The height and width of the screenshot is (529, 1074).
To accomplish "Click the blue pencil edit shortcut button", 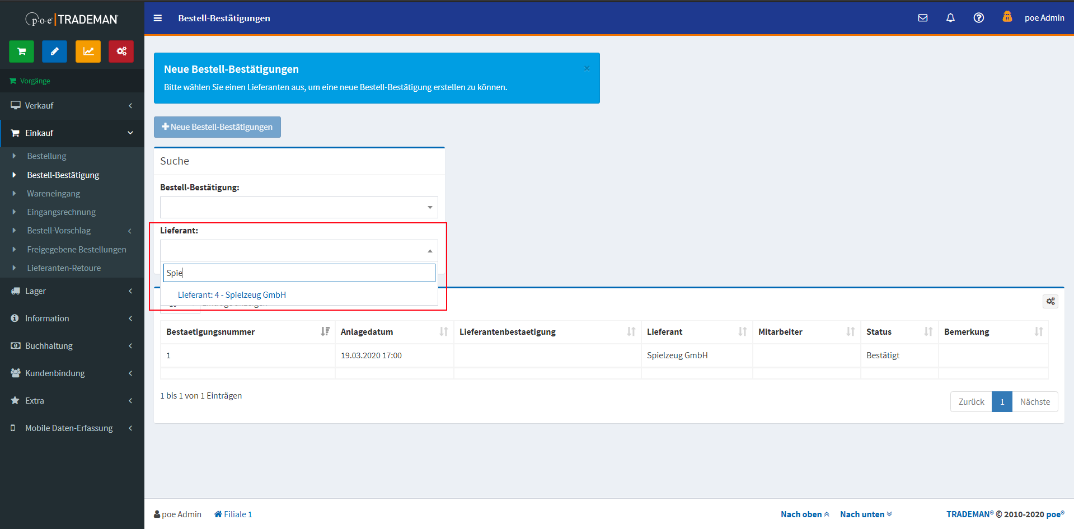I will point(54,51).
